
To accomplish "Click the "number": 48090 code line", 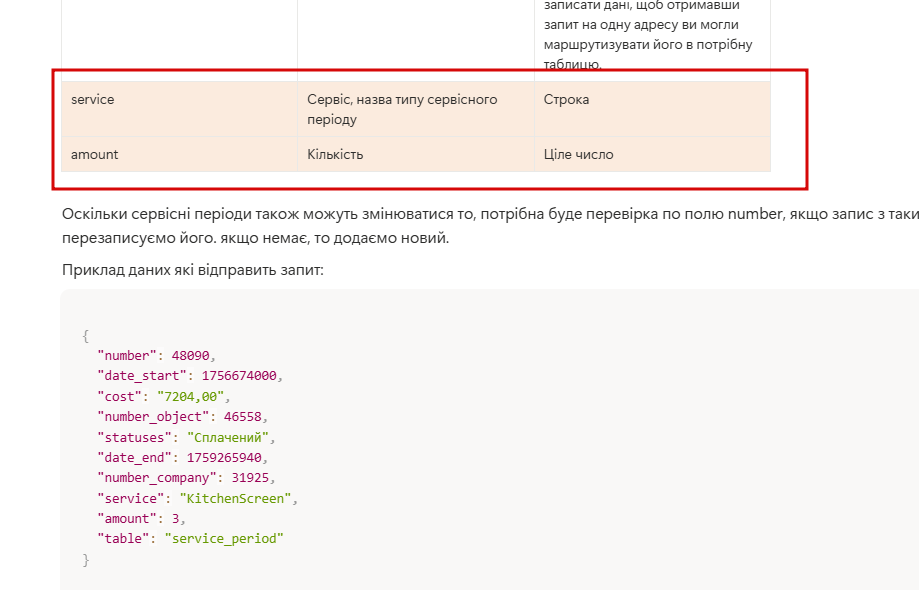I will coord(156,355).
